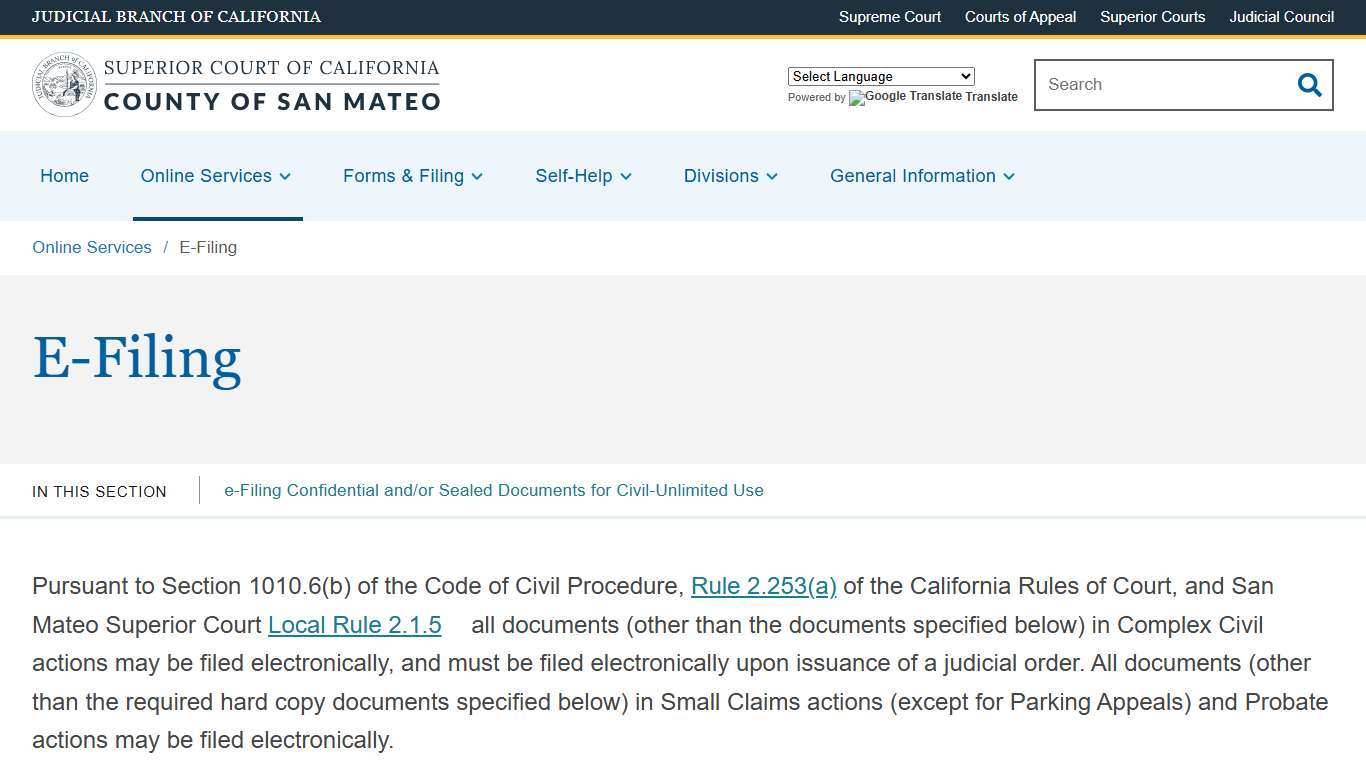The width and height of the screenshot is (1366, 768).
Task: Expand the Self-Help menu chevron
Action: pyautogui.click(x=627, y=177)
